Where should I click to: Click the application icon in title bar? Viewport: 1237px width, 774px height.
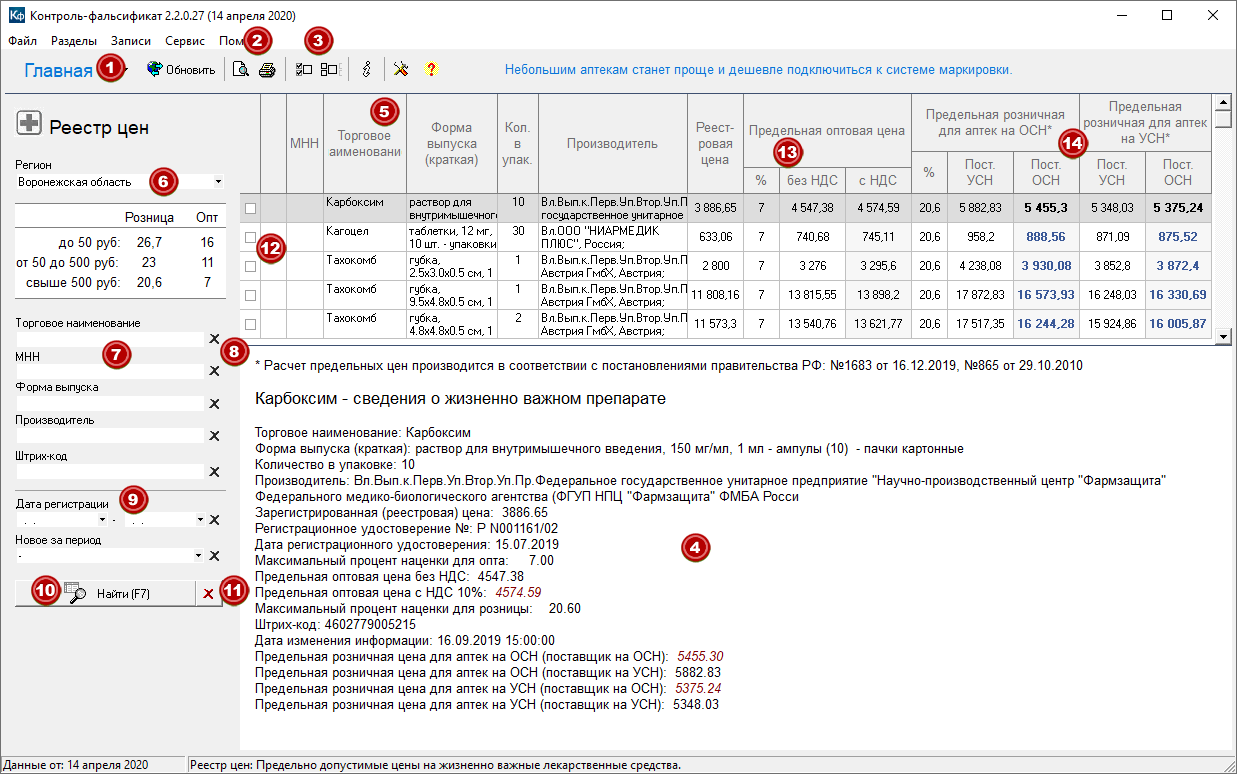[15, 16]
